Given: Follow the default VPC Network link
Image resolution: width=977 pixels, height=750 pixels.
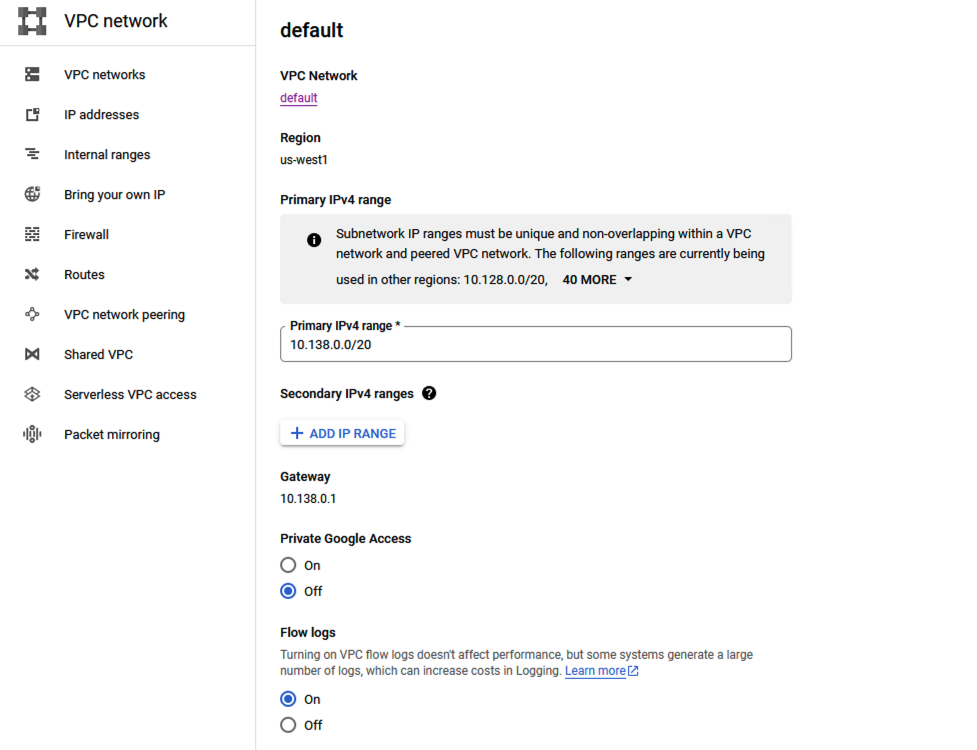Looking at the screenshot, I should (x=298, y=98).
